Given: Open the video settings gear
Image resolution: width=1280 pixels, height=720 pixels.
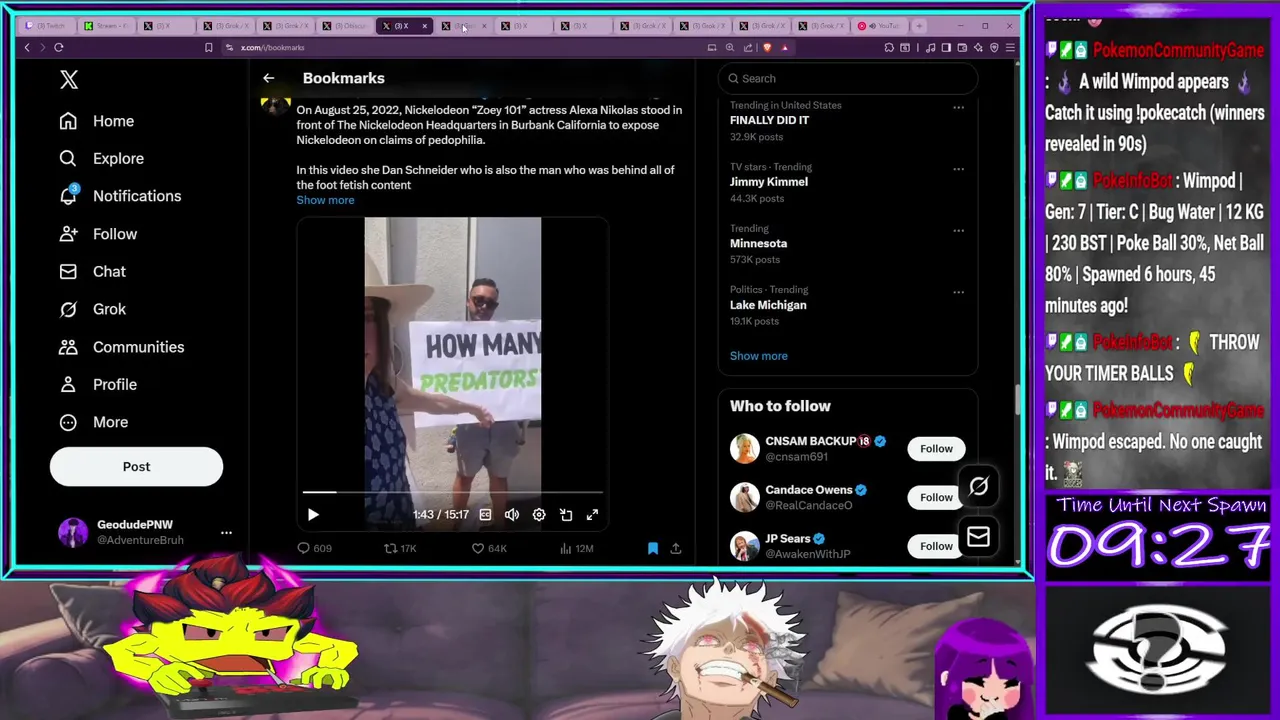Looking at the screenshot, I should point(539,515).
